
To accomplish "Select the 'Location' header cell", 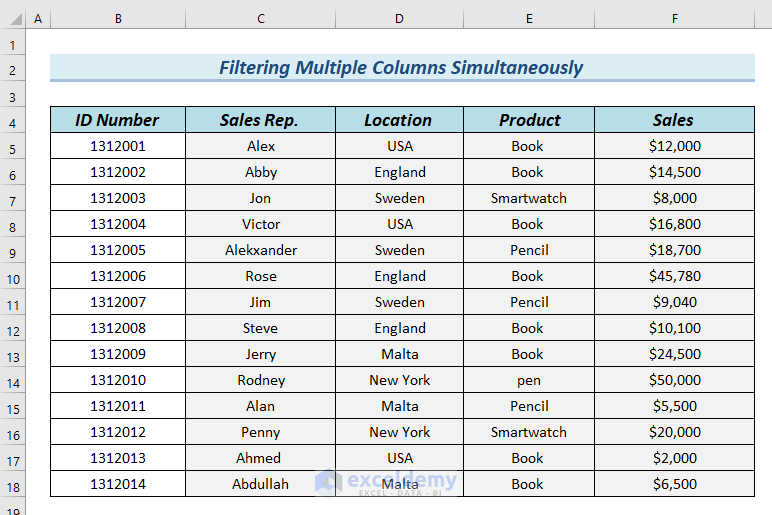I will point(399,120).
